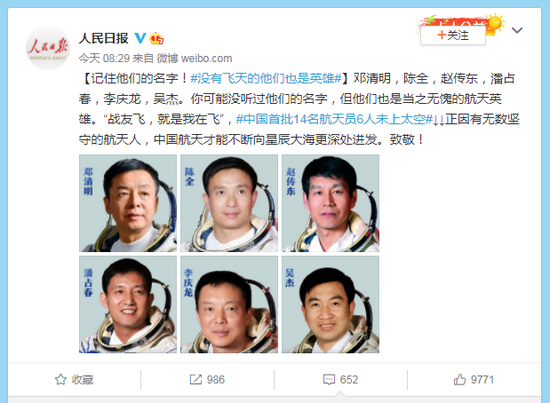Click the blue verified V badge
The image size is (550, 403).
(x=140, y=38)
